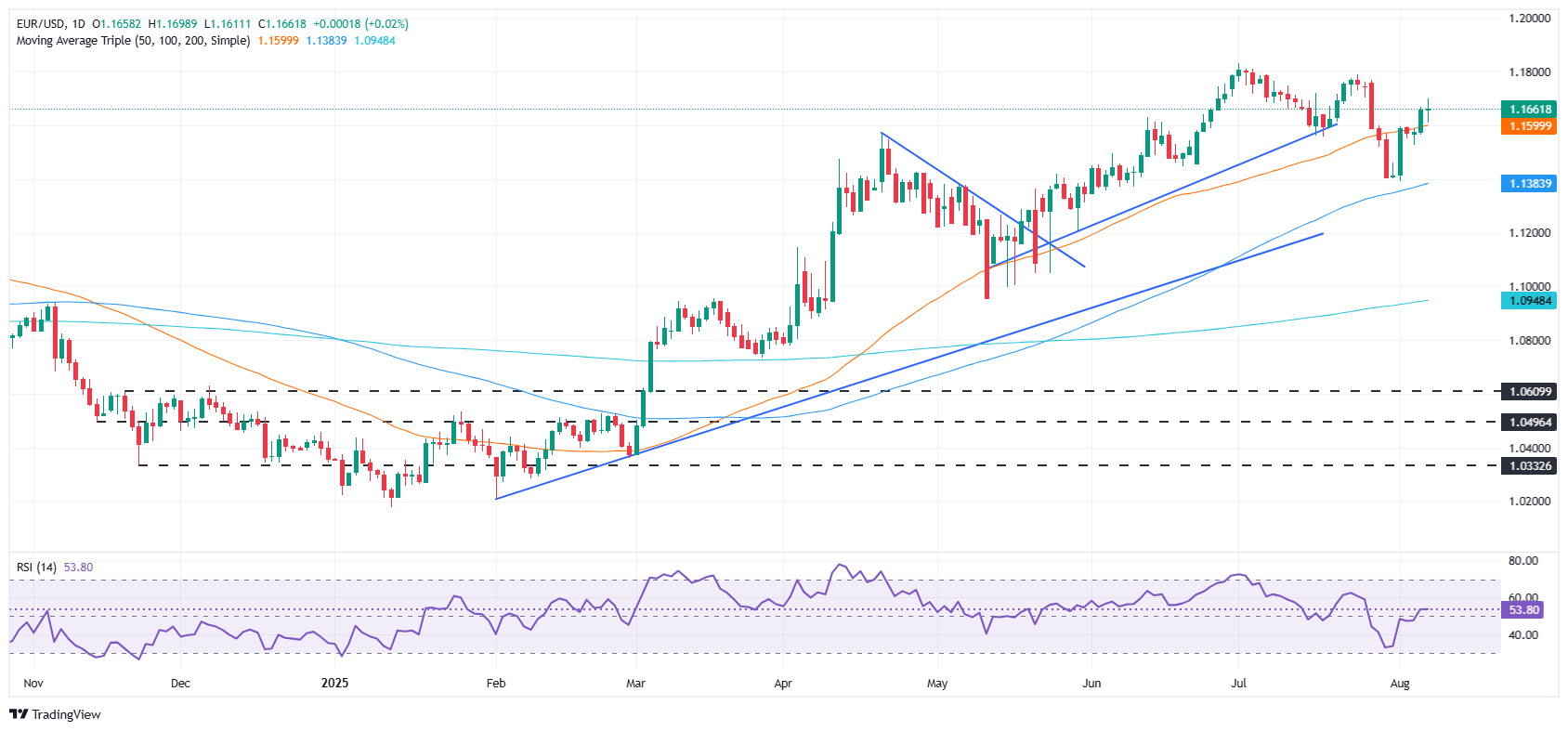Click orange 50 MA value 1.15999 in legend
This screenshot has height=731, width=1568.
click(x=279, y=41)
